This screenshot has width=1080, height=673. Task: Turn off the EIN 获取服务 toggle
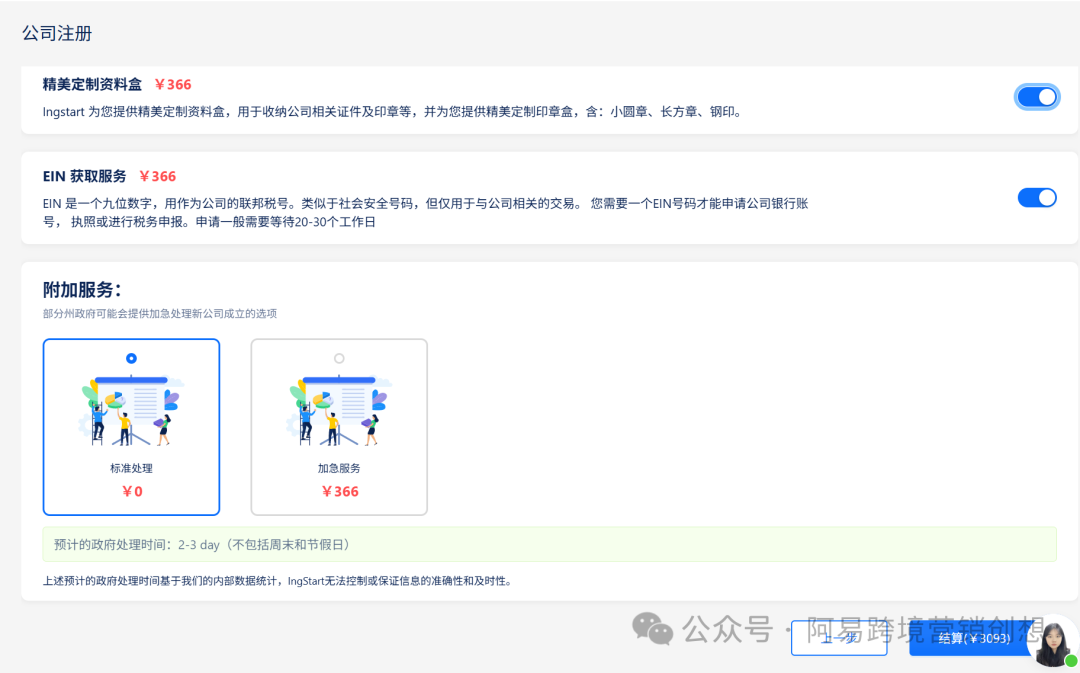pyautogui.click(x=1037, y=197)
